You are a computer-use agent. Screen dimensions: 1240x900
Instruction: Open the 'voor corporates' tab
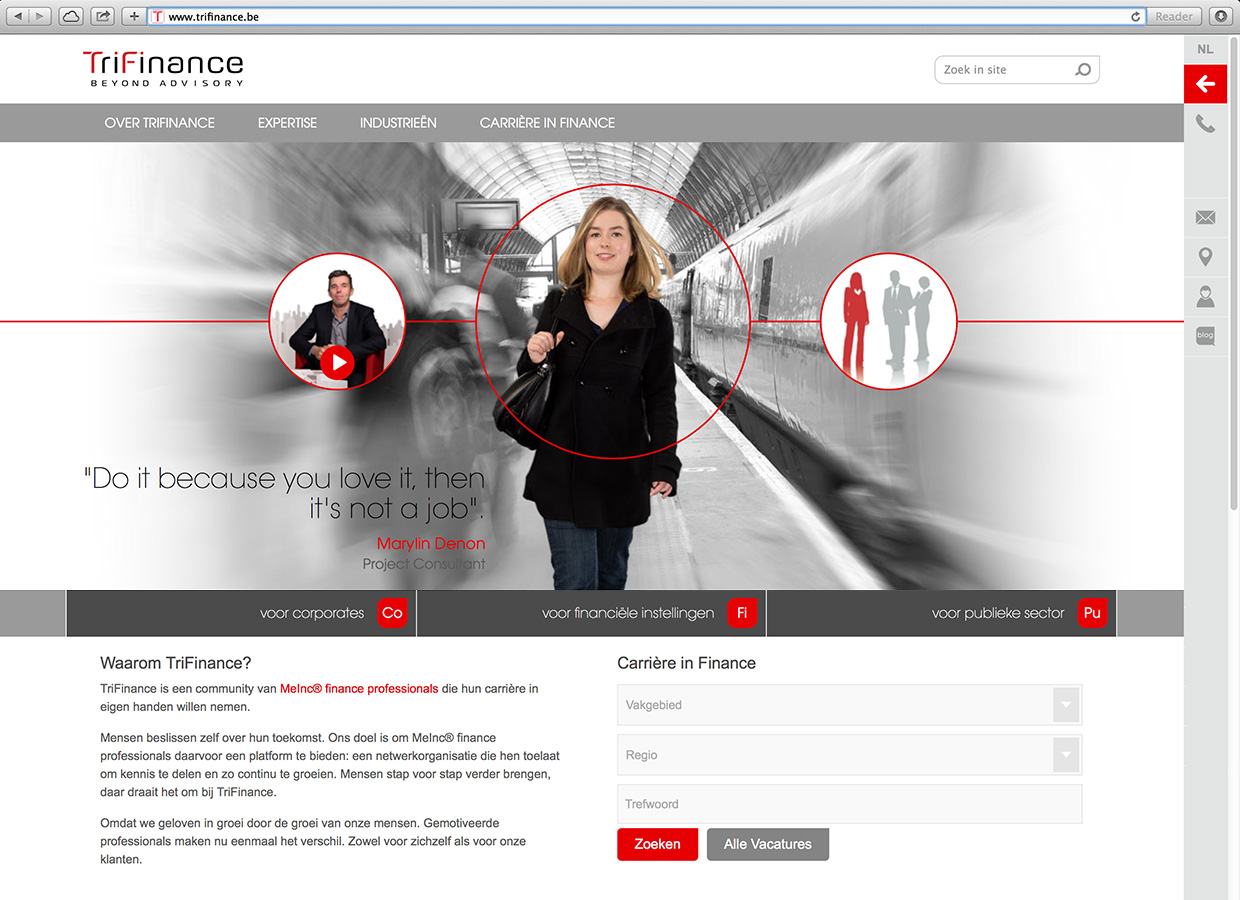click(241, 613)
